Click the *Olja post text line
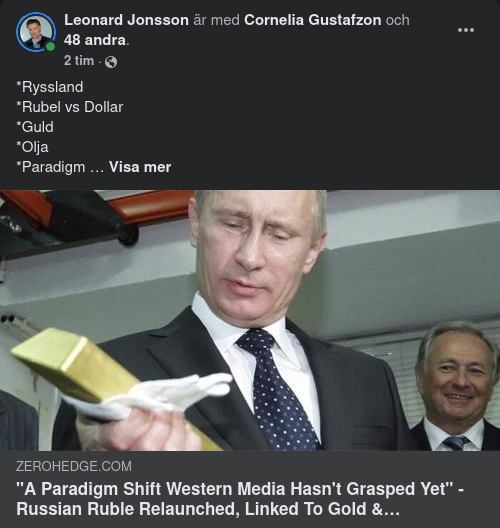Screen dimensions: 500x528 pyautogui.click(x=32, y=147)
